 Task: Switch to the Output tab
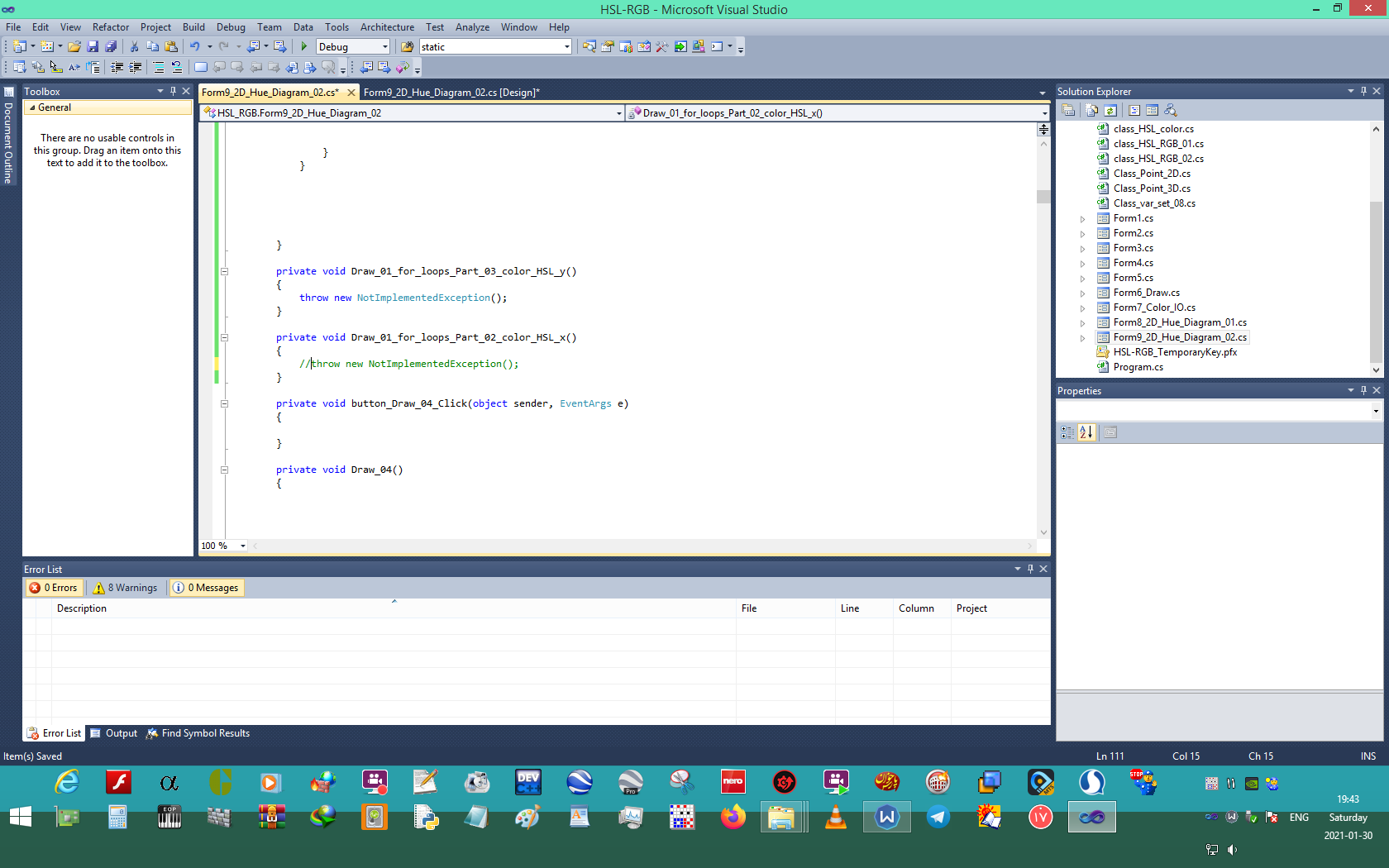(x=114, y=733)
